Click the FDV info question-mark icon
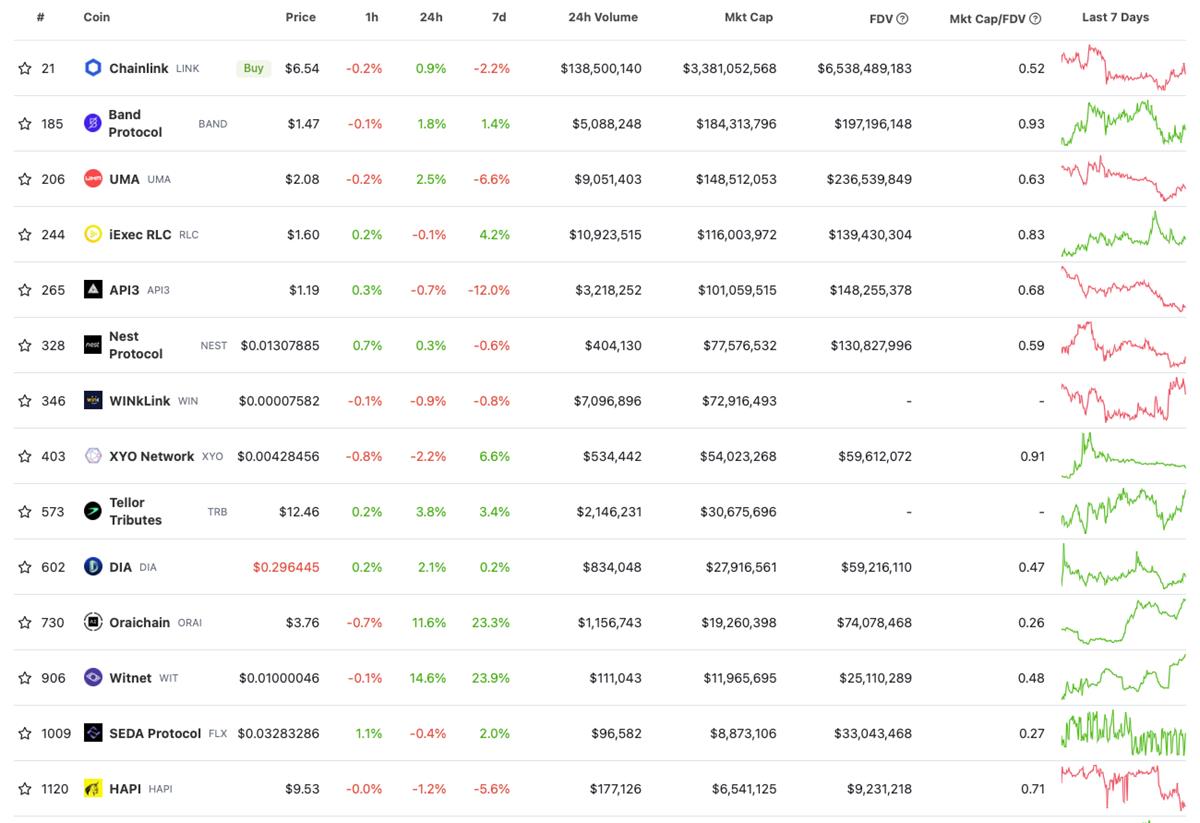 902,18
